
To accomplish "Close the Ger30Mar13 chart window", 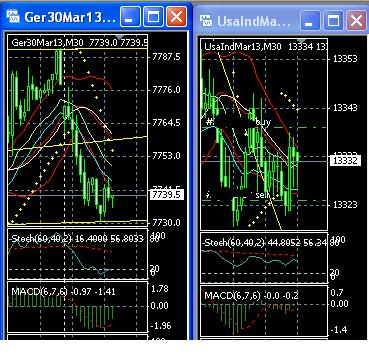I will coord(177,17).
